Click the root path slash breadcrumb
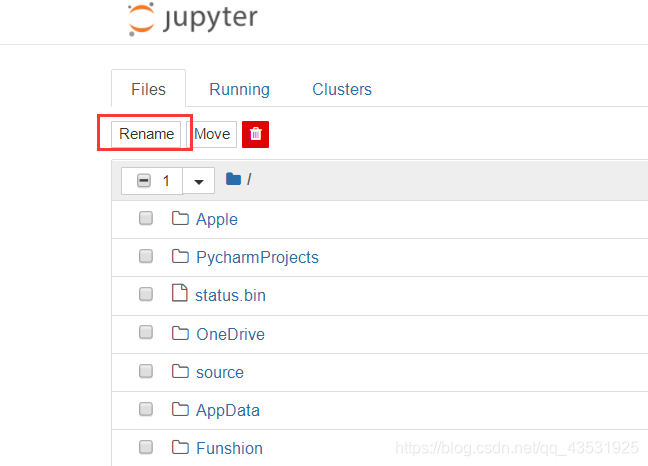The height and width of the screenshot is (466, 648). 249,179
